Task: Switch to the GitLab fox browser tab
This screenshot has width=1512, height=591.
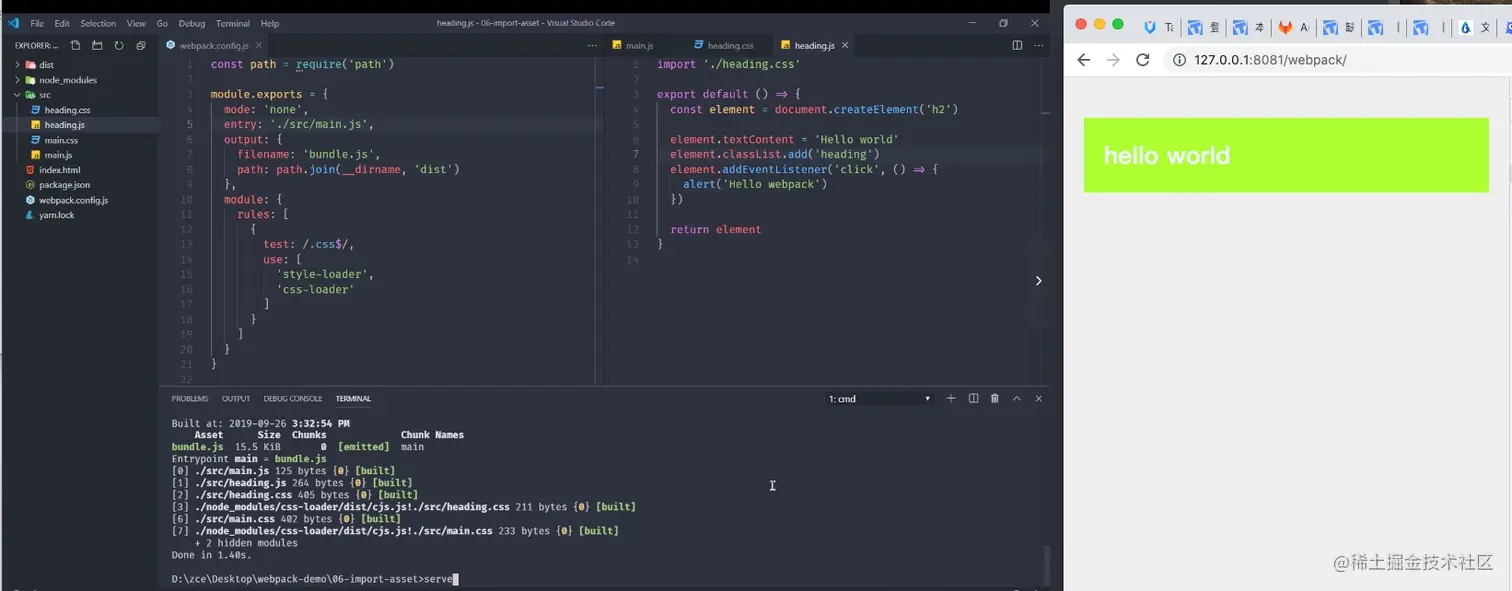Action: [x=1285, y=28]
